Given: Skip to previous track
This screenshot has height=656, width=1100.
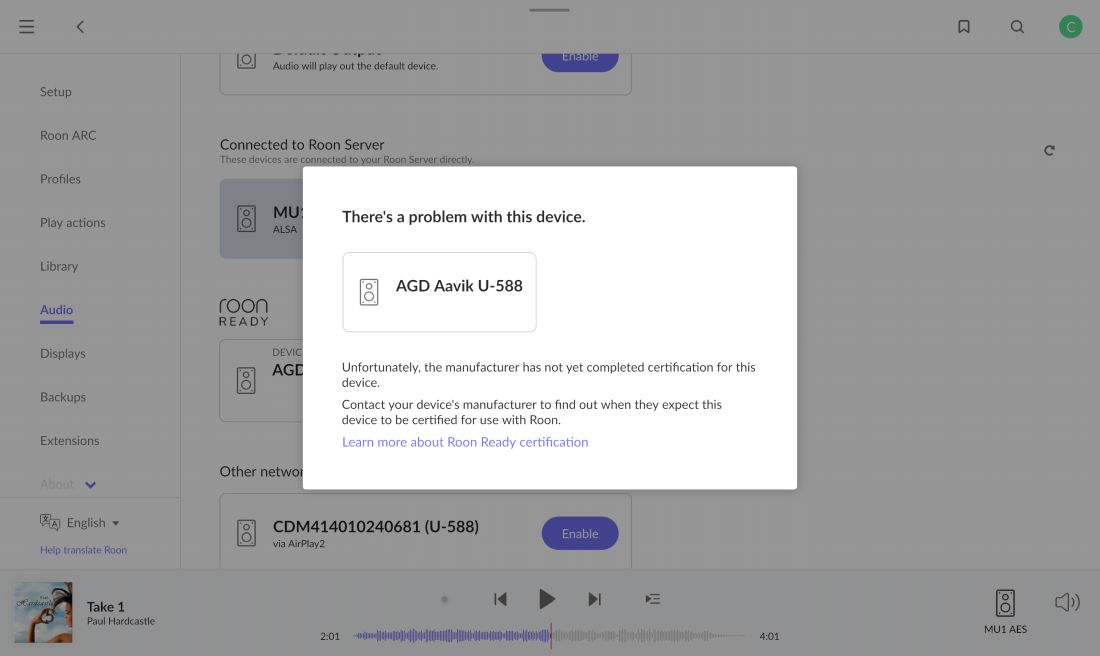Looking at the screenshot, I should (500, 599).
